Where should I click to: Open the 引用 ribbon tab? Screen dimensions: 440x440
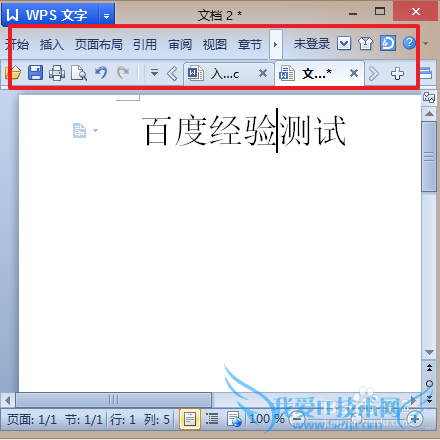click(145, 44)
